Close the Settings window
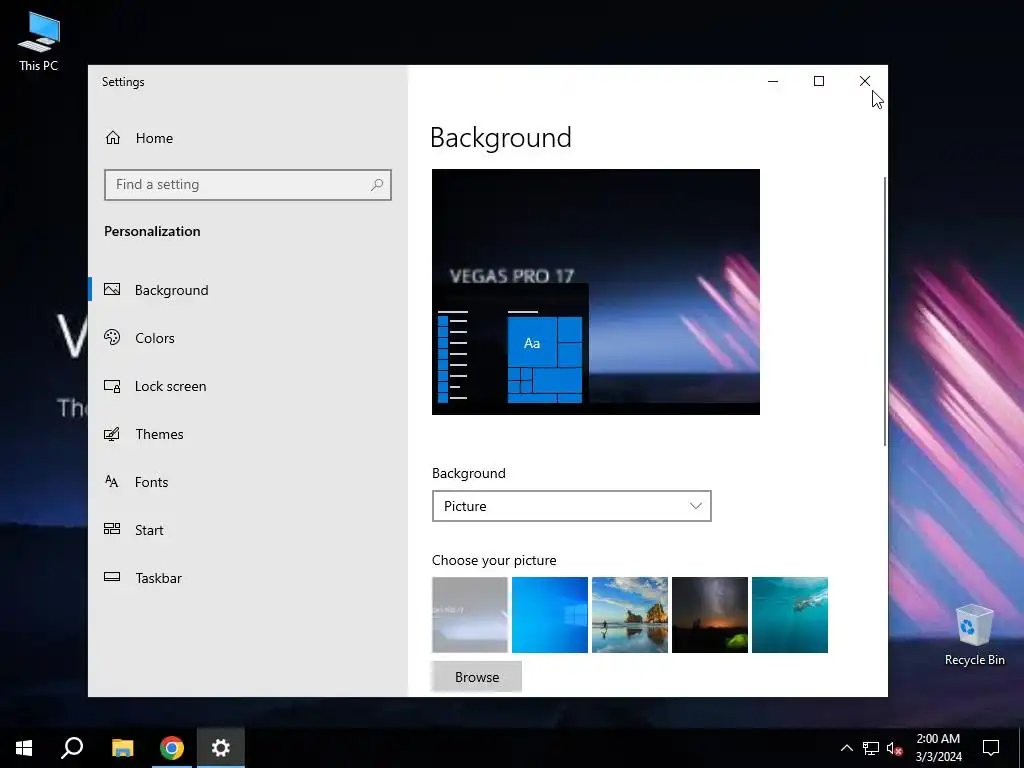Image resolution: width=1024 pixels, height=768 pixels. 865,82
